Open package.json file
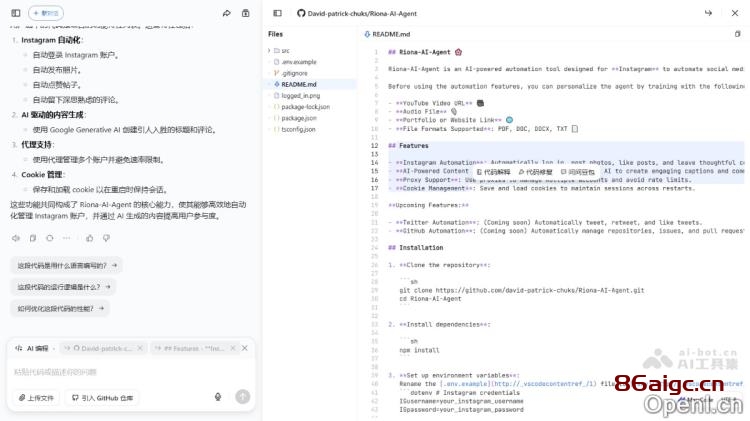Image resolution: width=750 pixels, height=421 pixels. click(x=299, y=118)
